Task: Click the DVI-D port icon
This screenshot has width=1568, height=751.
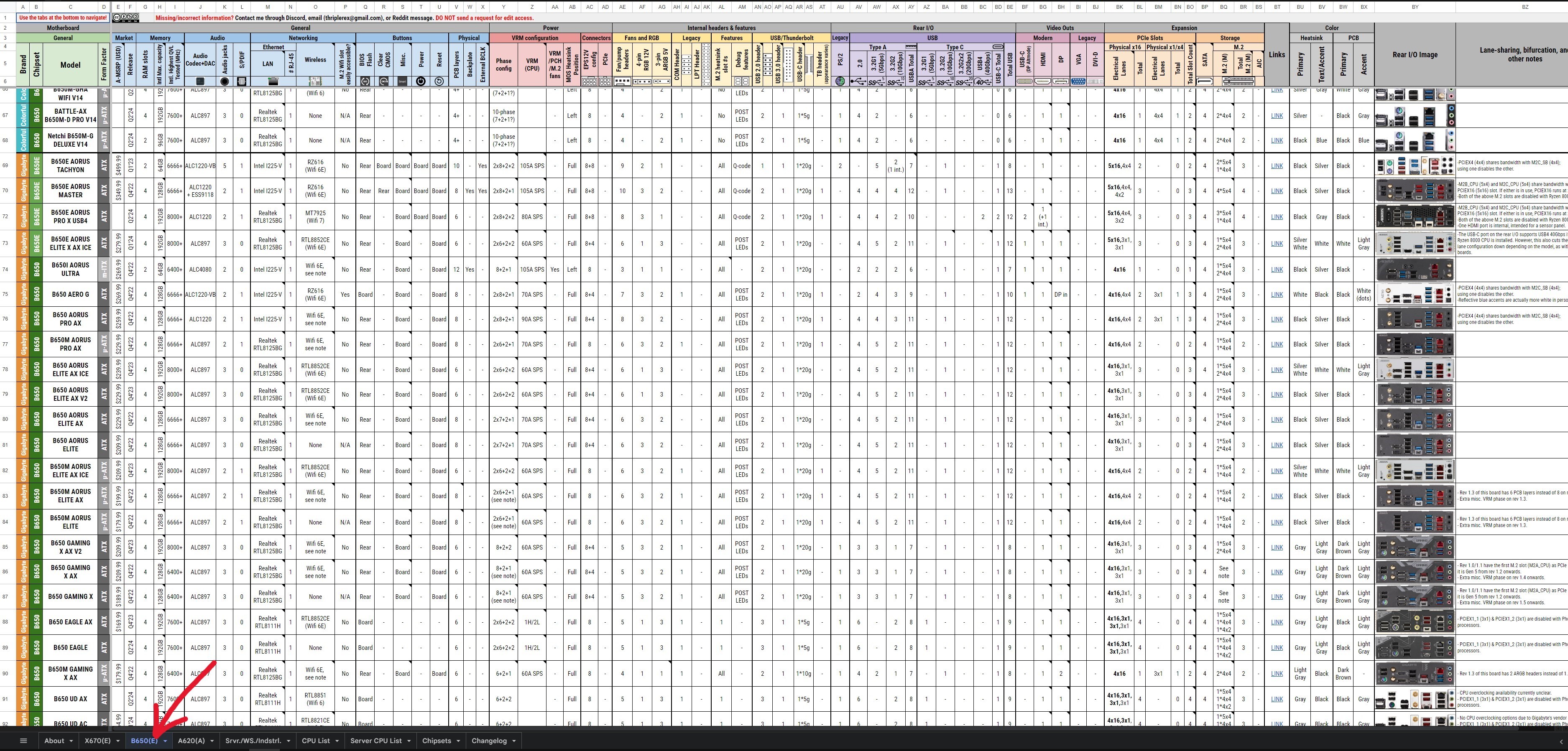Action: [x=1096, y=81]
